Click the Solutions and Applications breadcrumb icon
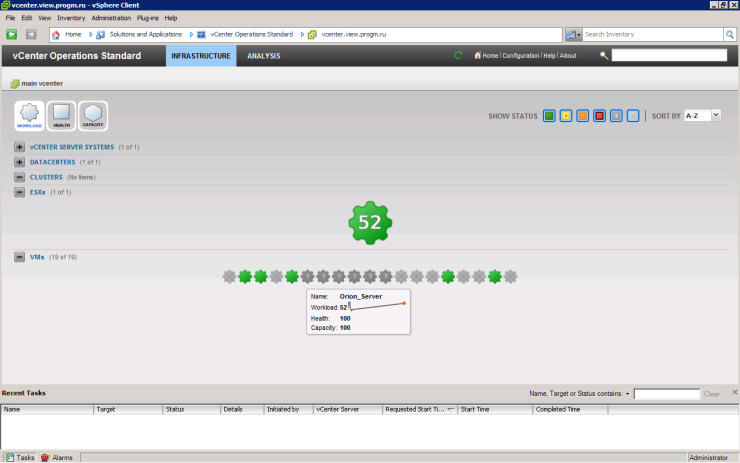740x463 pixels. pos(101,34)
